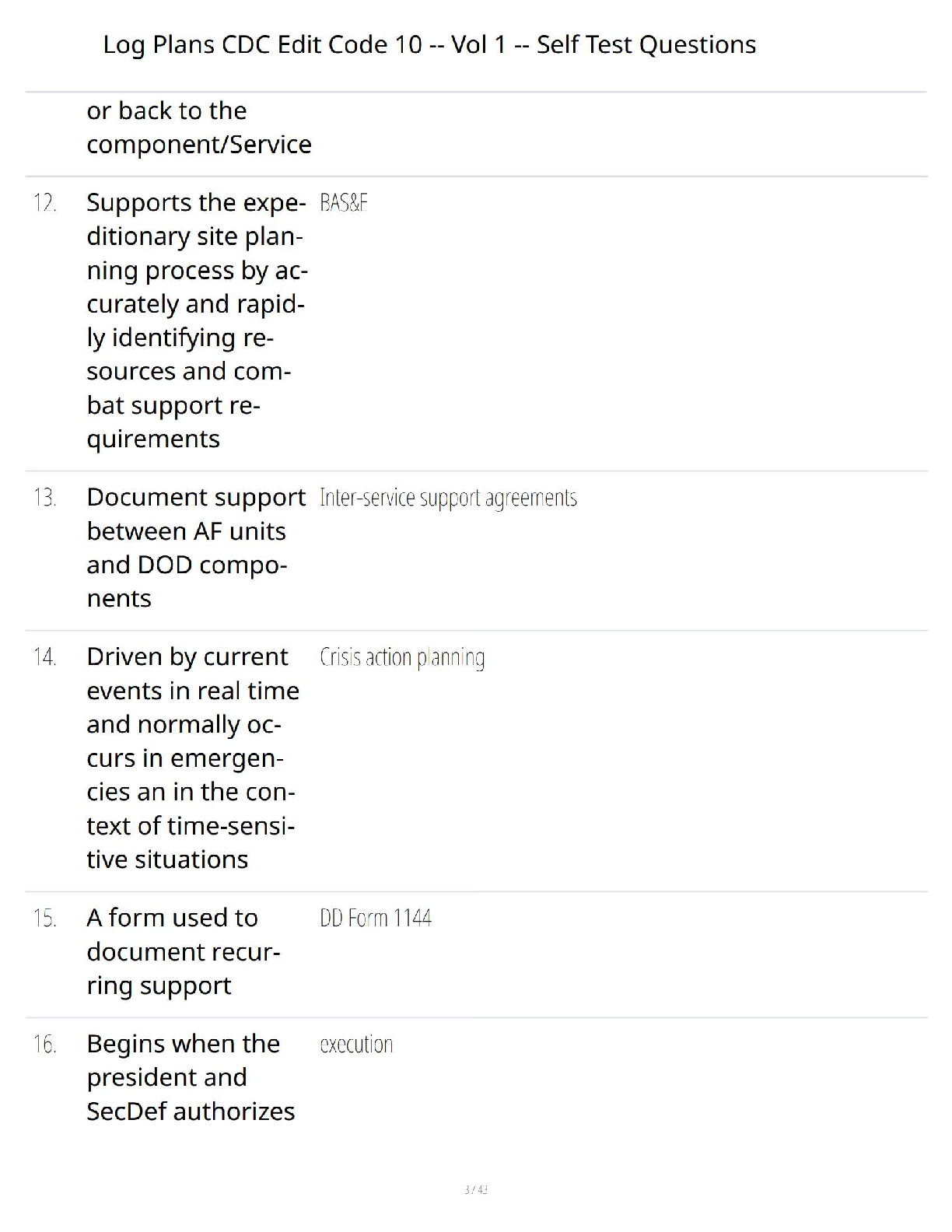Viewport: 952px width, 1232px height.
Task: Click question number 16 label
Action: click(x=44, y=1045)
